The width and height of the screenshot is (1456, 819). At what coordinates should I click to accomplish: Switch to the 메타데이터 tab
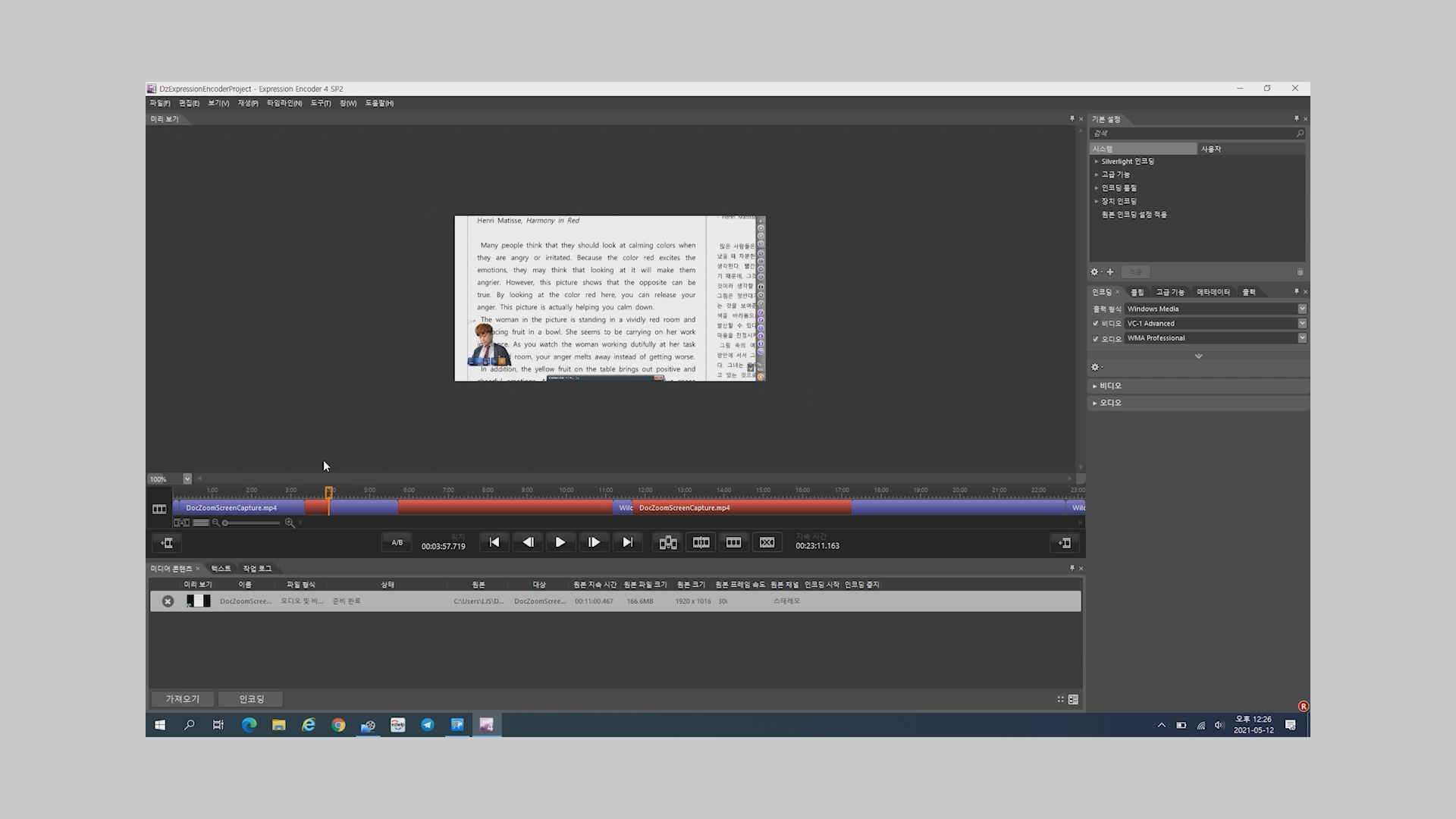(x=1213, y=292)
